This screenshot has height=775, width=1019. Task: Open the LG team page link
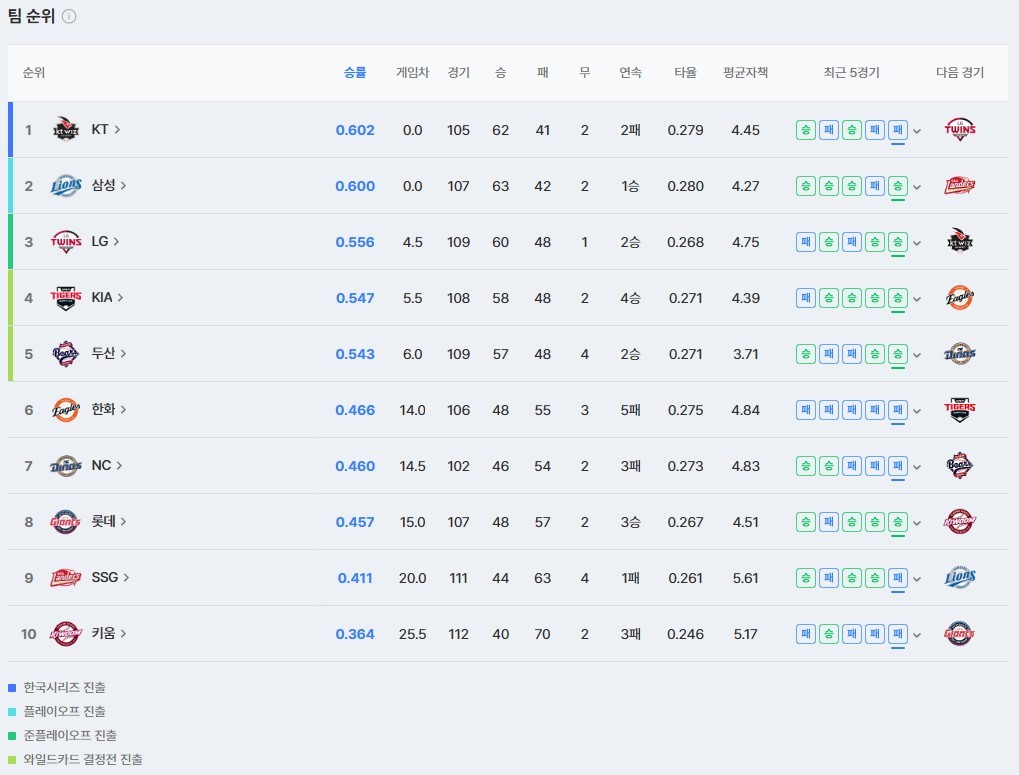(x=105, y=242)
